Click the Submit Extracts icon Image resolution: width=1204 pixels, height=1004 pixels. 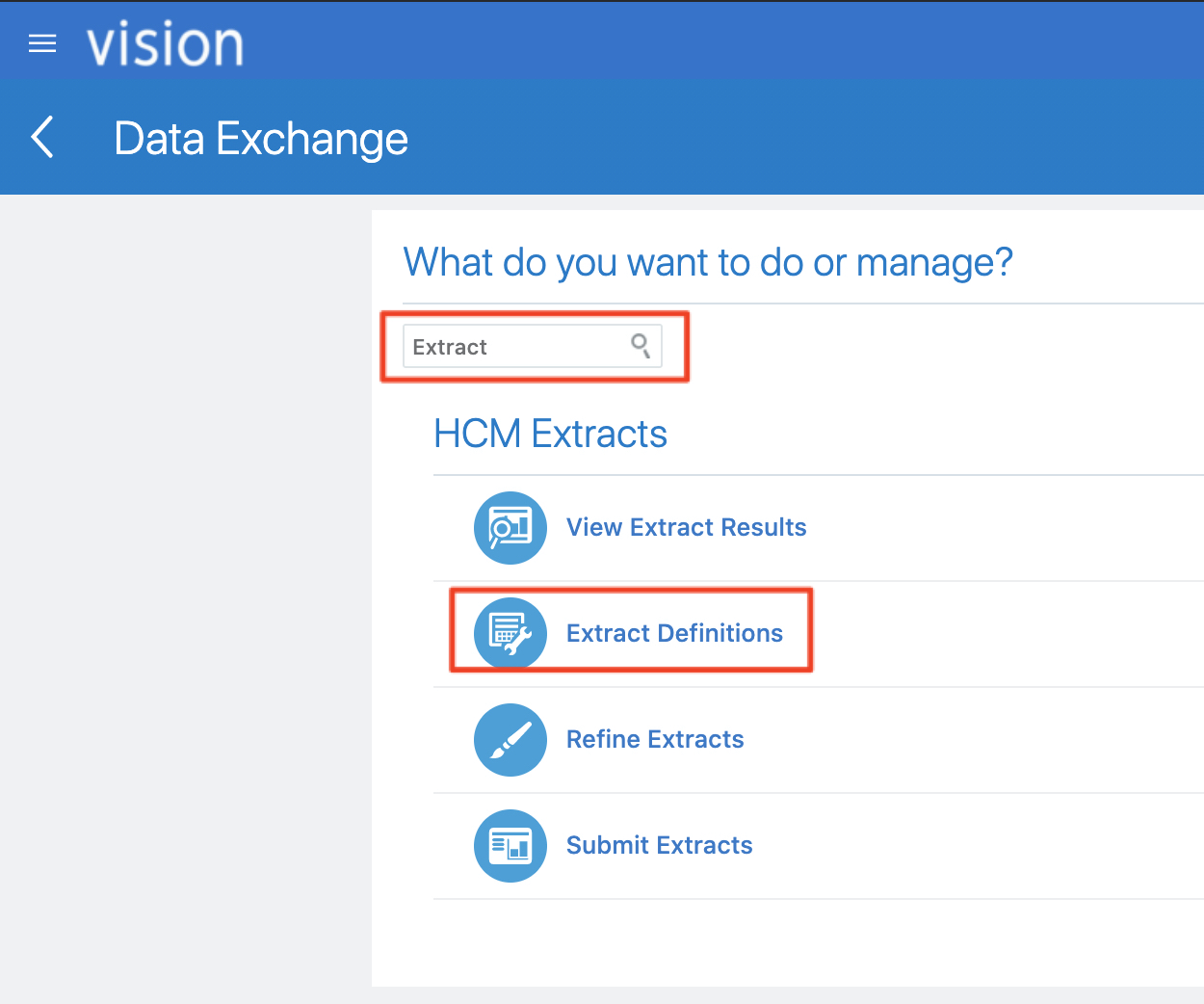pos(510,846)
